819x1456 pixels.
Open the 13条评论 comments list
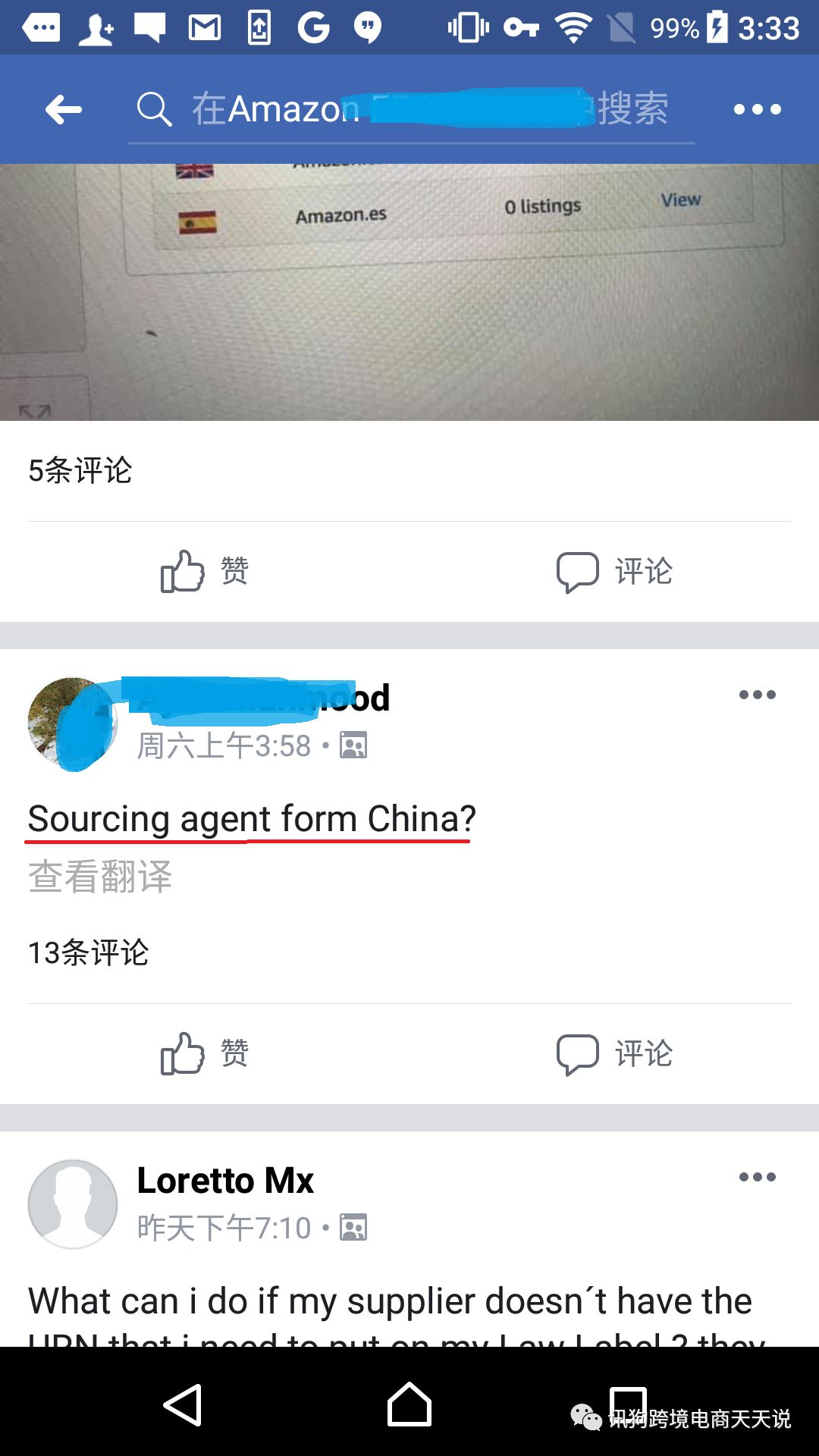[x=88, y=952]
